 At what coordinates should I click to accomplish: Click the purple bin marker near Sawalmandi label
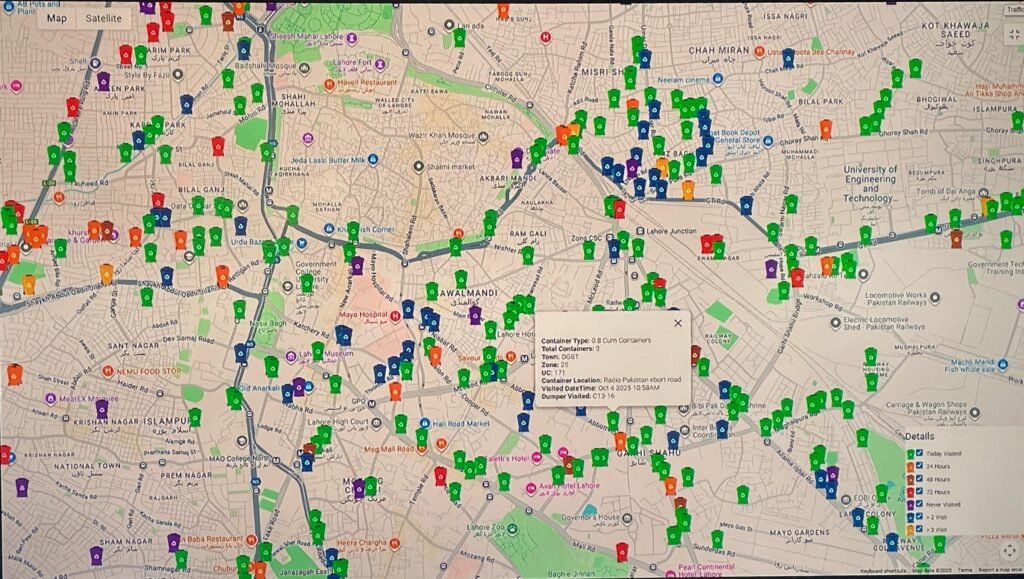coord(475,315)
